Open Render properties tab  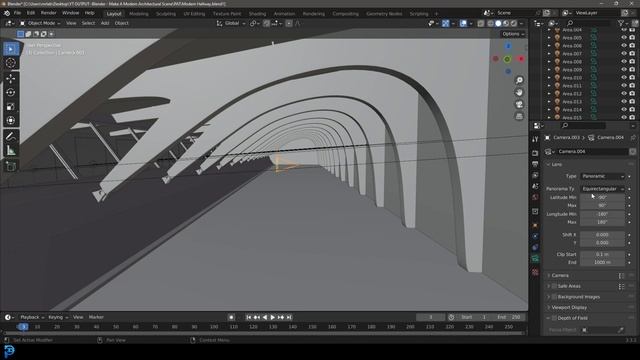pos(535,153)
